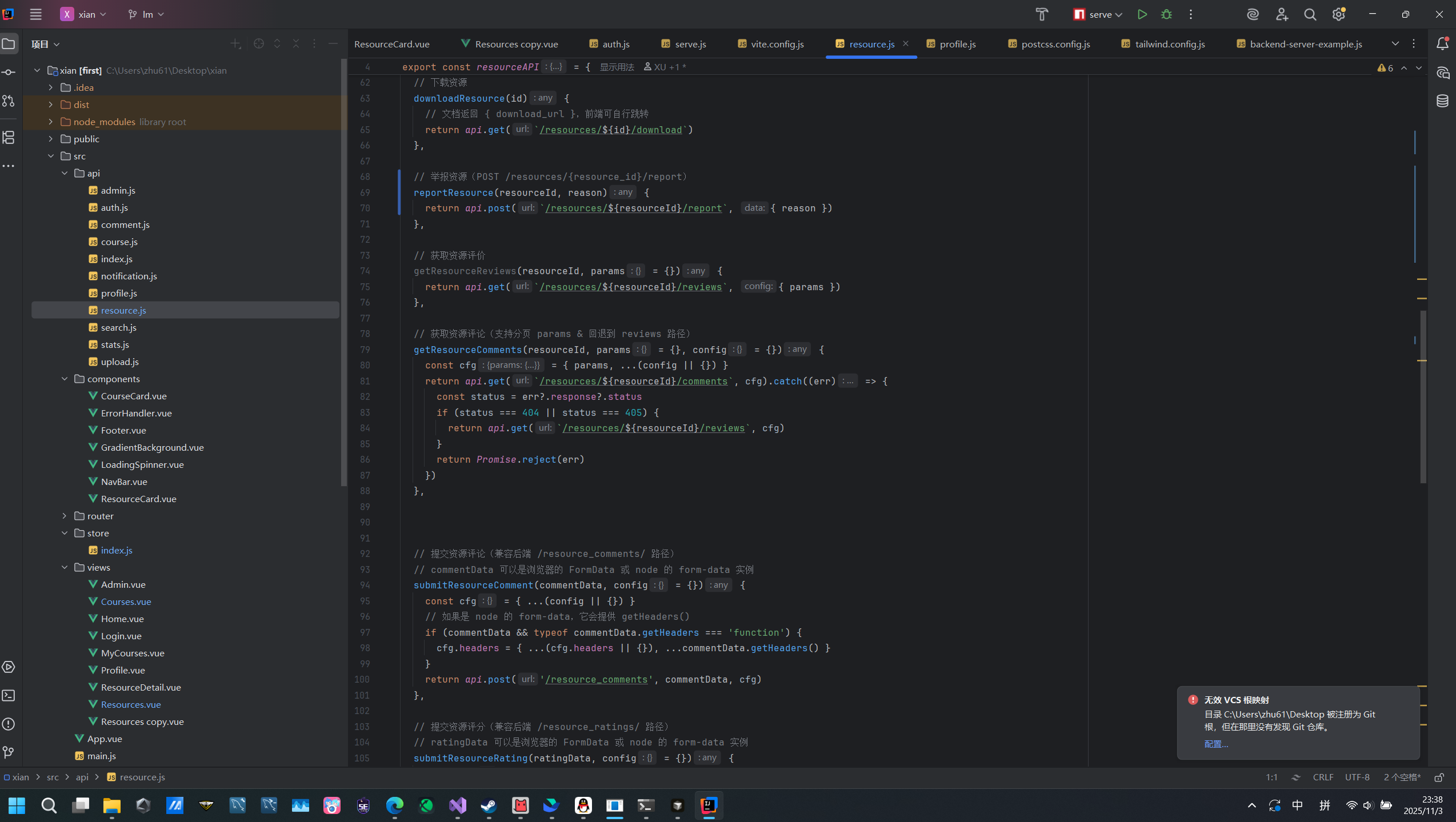
Task: Open IDE settings gear icon
Action: point(1338,14)
